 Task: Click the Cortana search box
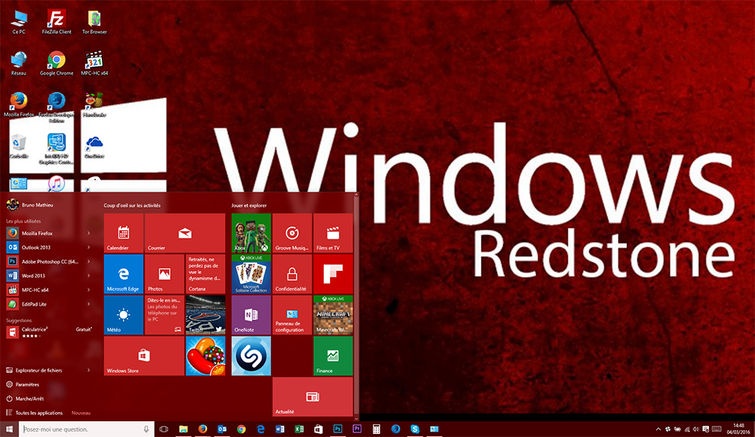click(x=87, y=429)
